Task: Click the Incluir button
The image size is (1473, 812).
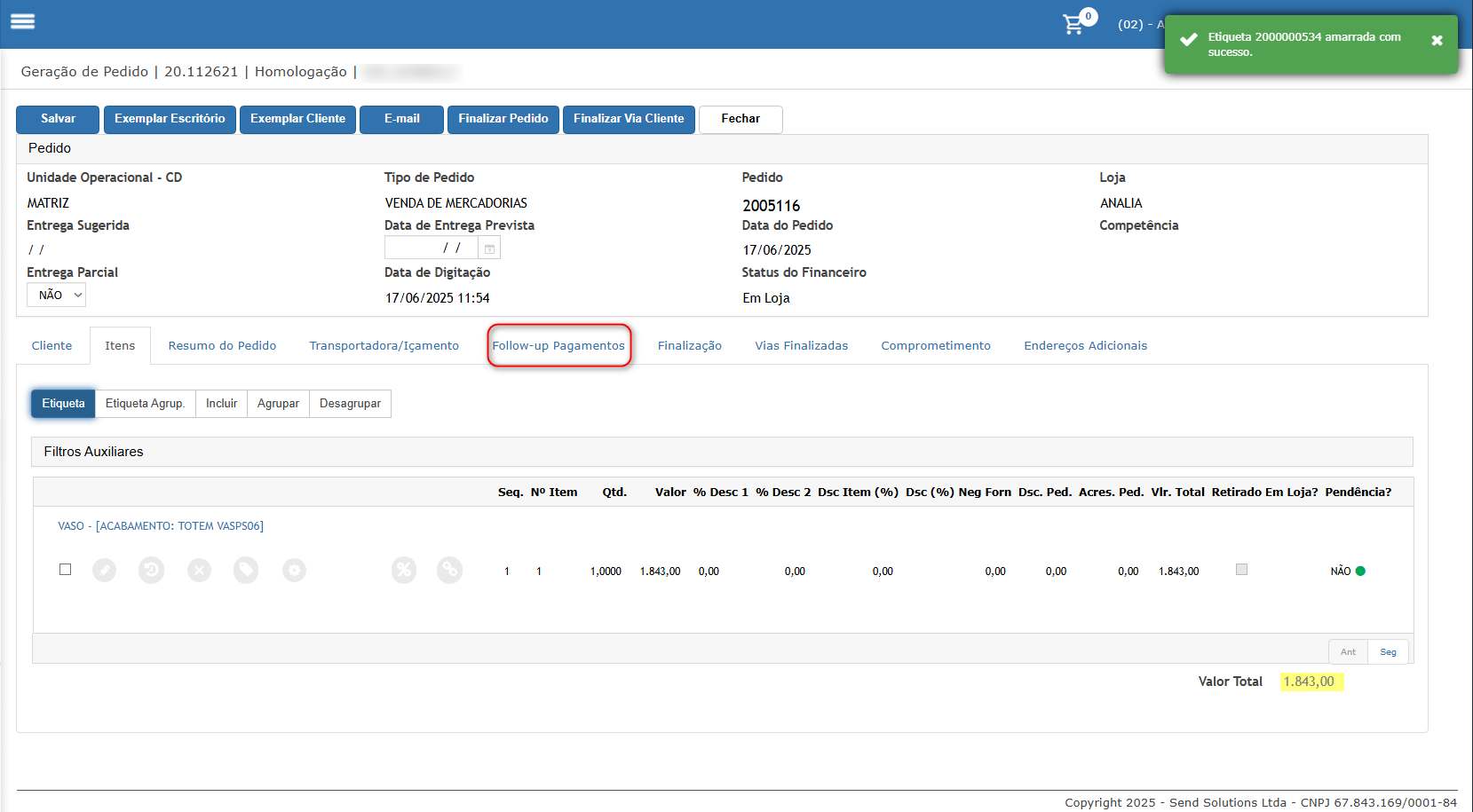Action: pos(221,403)
